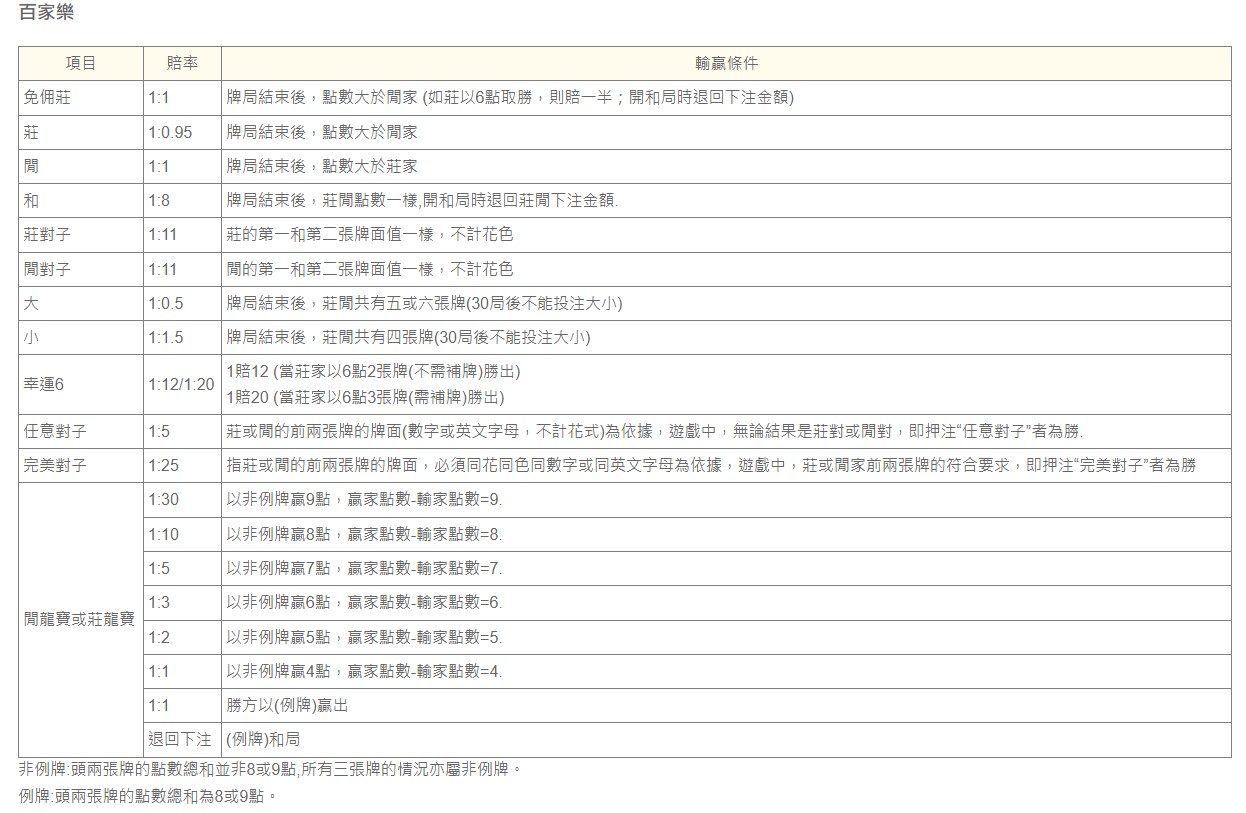The width and height of the screenshot is (1246, 813).
Task: Click the 完美對子 row label
Action: [55, 465]
